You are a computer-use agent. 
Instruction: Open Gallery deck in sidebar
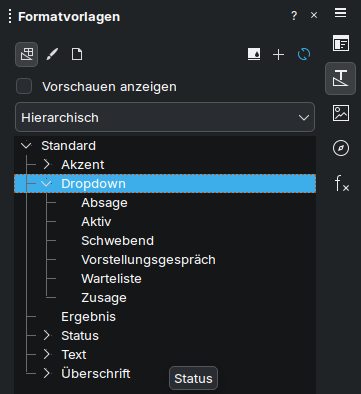[x=341, y=113]
